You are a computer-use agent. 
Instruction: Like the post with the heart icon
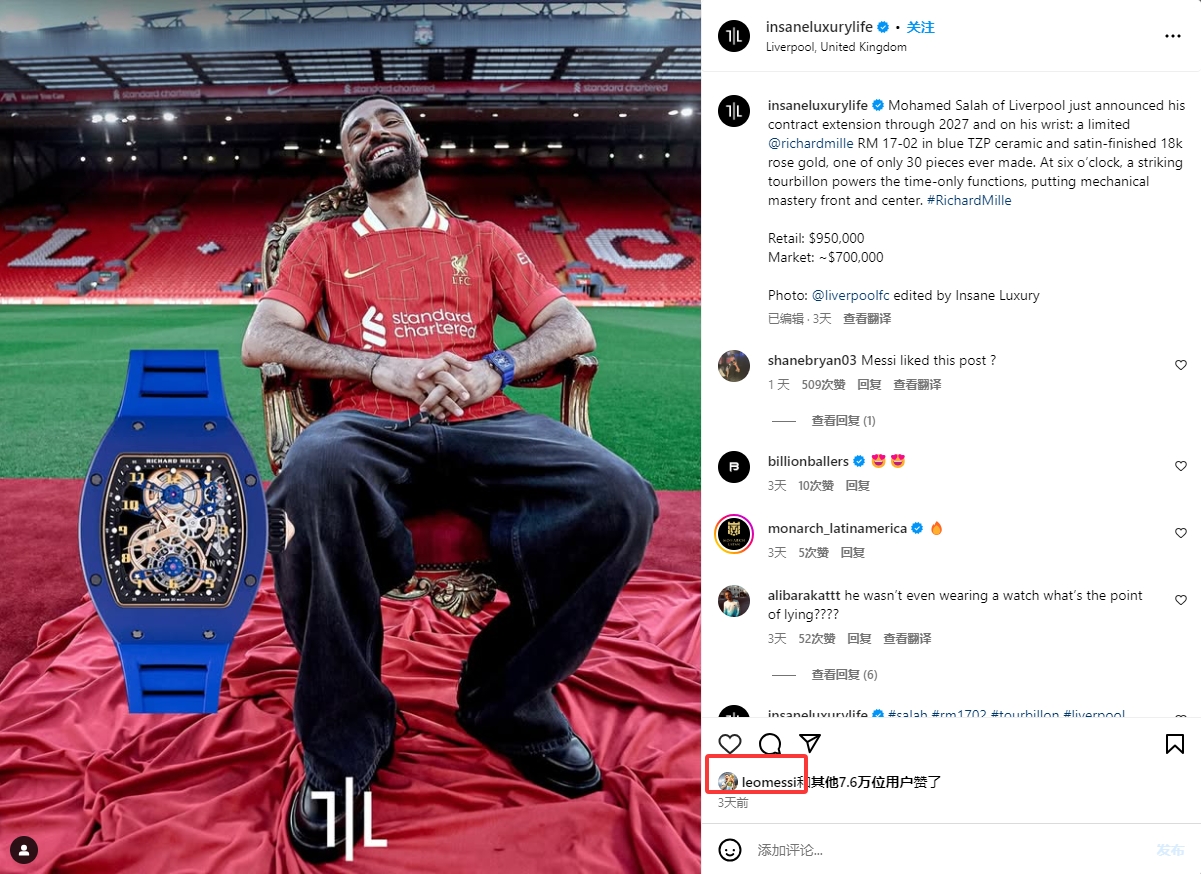[x=730, y=744]
